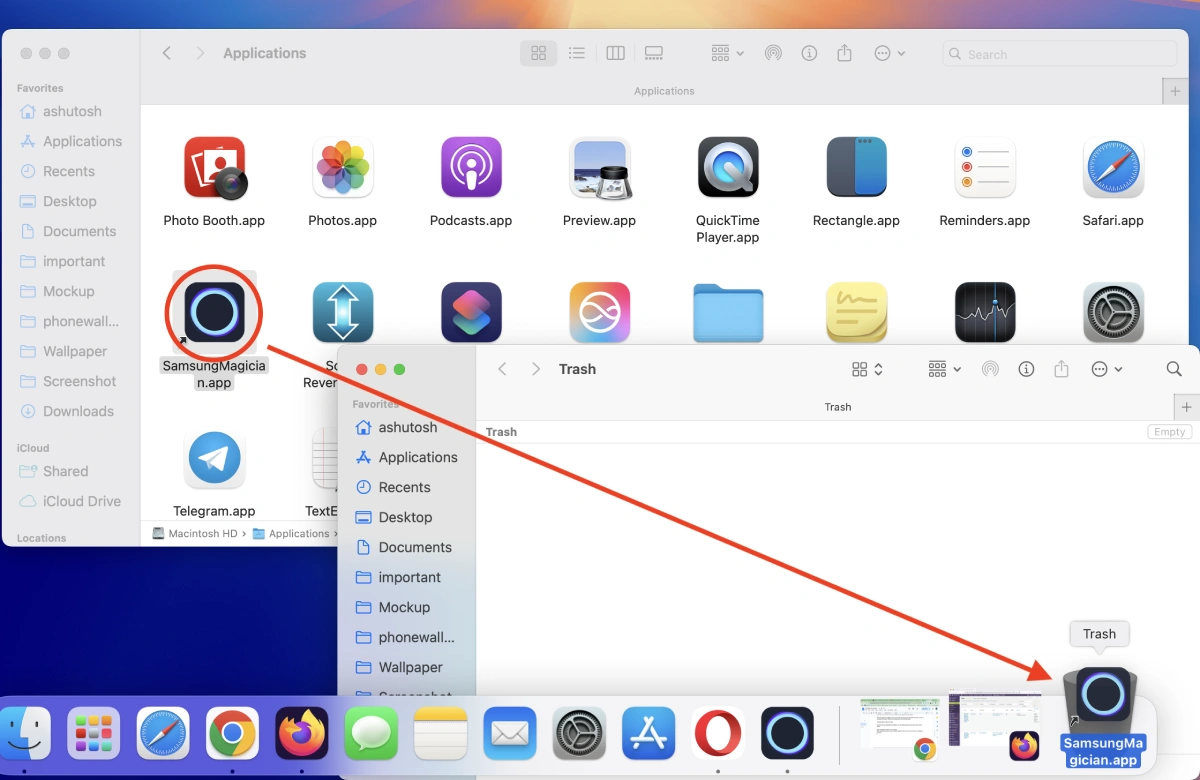Viewport: 1200px width, 780px height.
Task: Select the Stocks app icon in Applications
Action: click(x=985, y=312)
